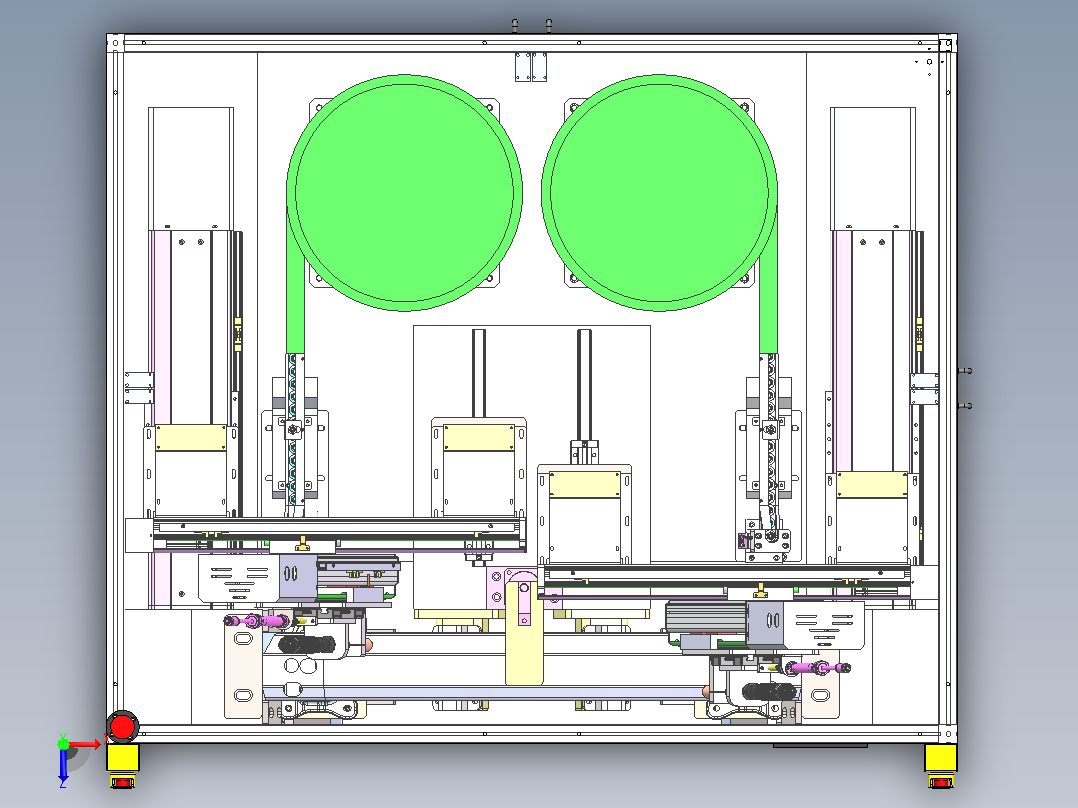Select the center-right cream colored block
Screen dimensions: 1078x808
click(x=585, y=485)
